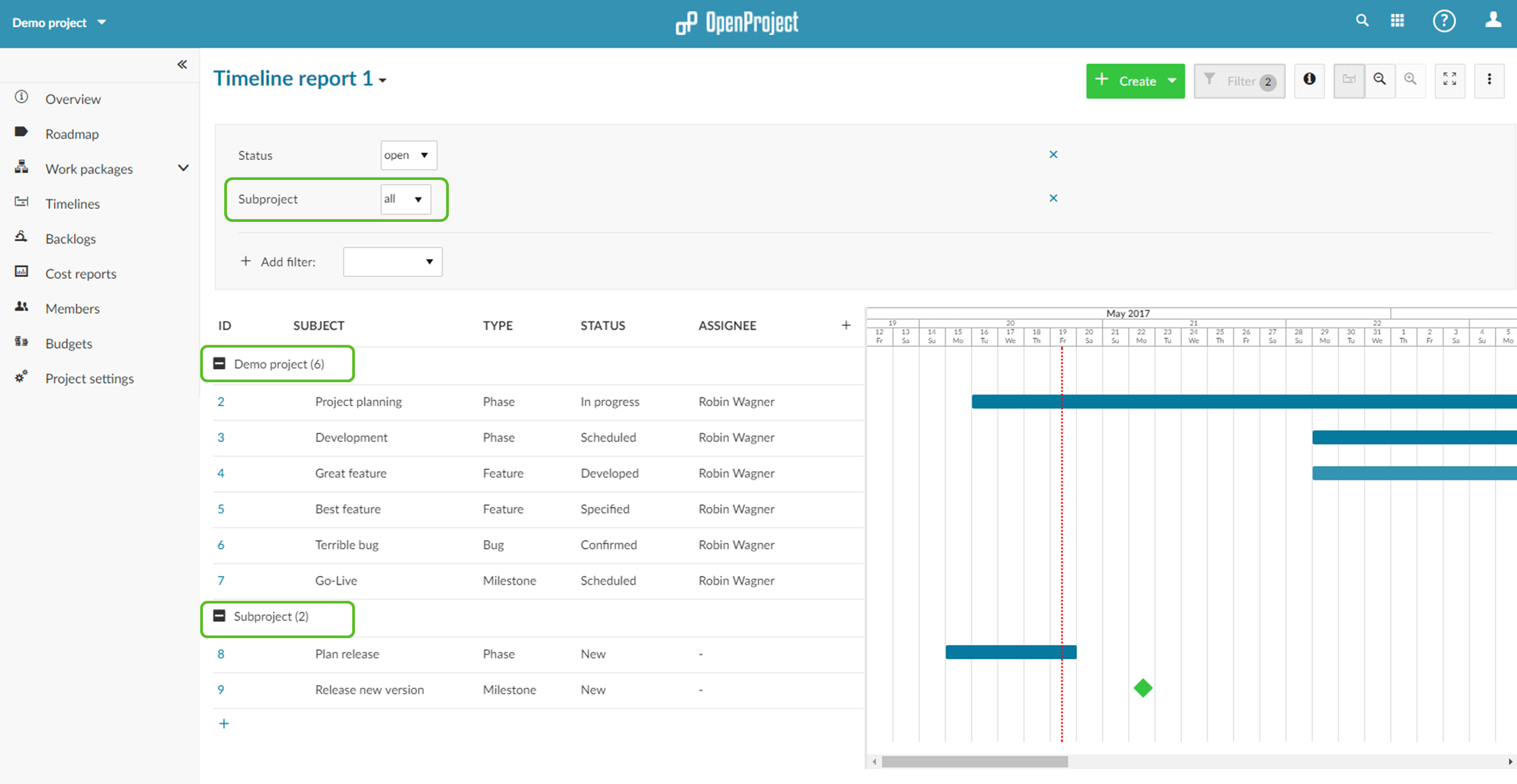Viewport: 1517px width, 784px height.
Task: Zoom out the timeline view
Action: (1379, 79)
